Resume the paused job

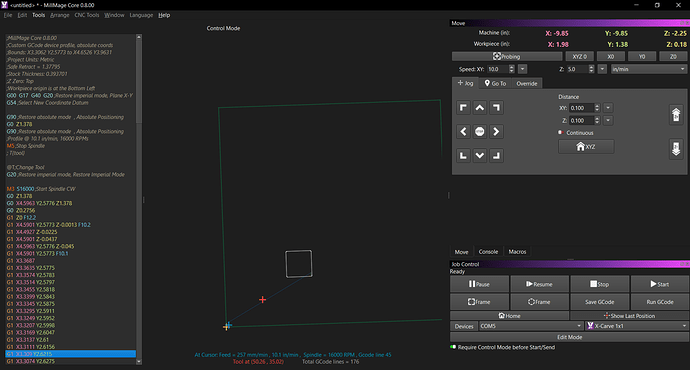pos(540,284)
